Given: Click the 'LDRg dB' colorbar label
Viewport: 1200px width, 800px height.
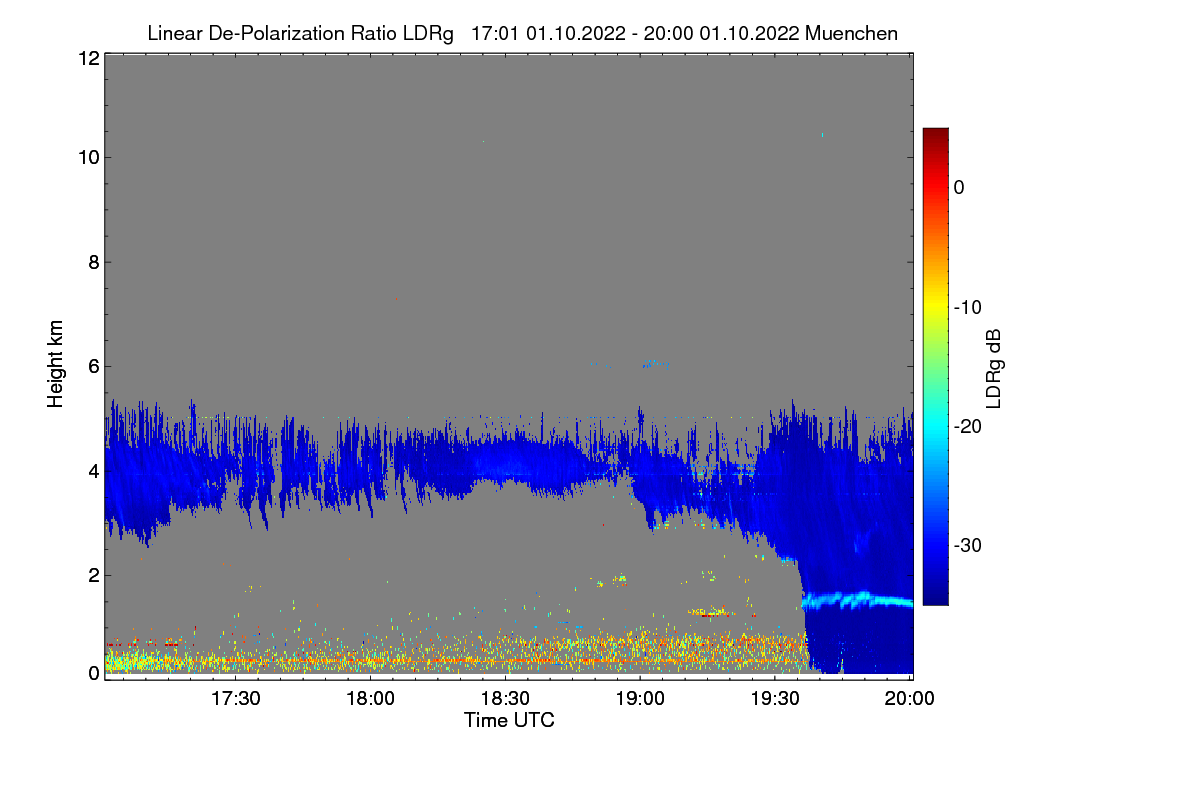Looking at the screenshot, I should click(x=994, y=368).
